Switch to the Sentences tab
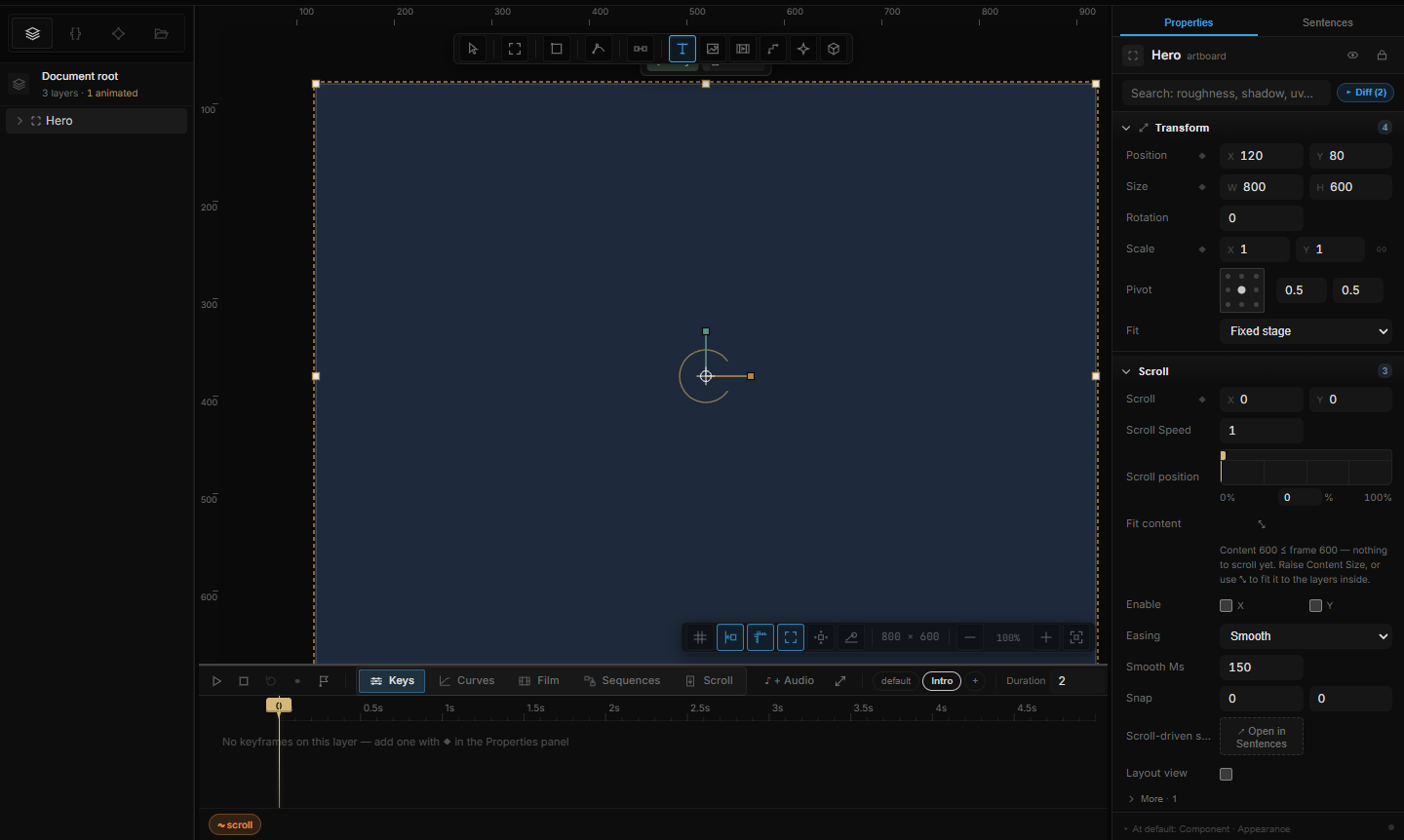Viewport: 1404px width, 840px height. (x=1327, y=22)
